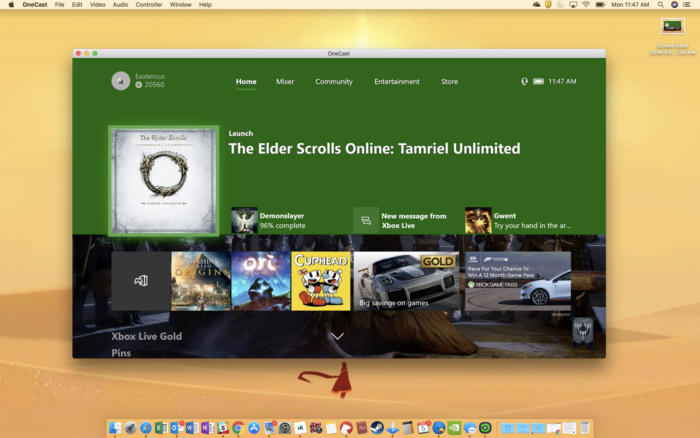Open Google Chrome from the Dock
The image size is (700, 438).
pyautogui.click(x=238, y=428)
